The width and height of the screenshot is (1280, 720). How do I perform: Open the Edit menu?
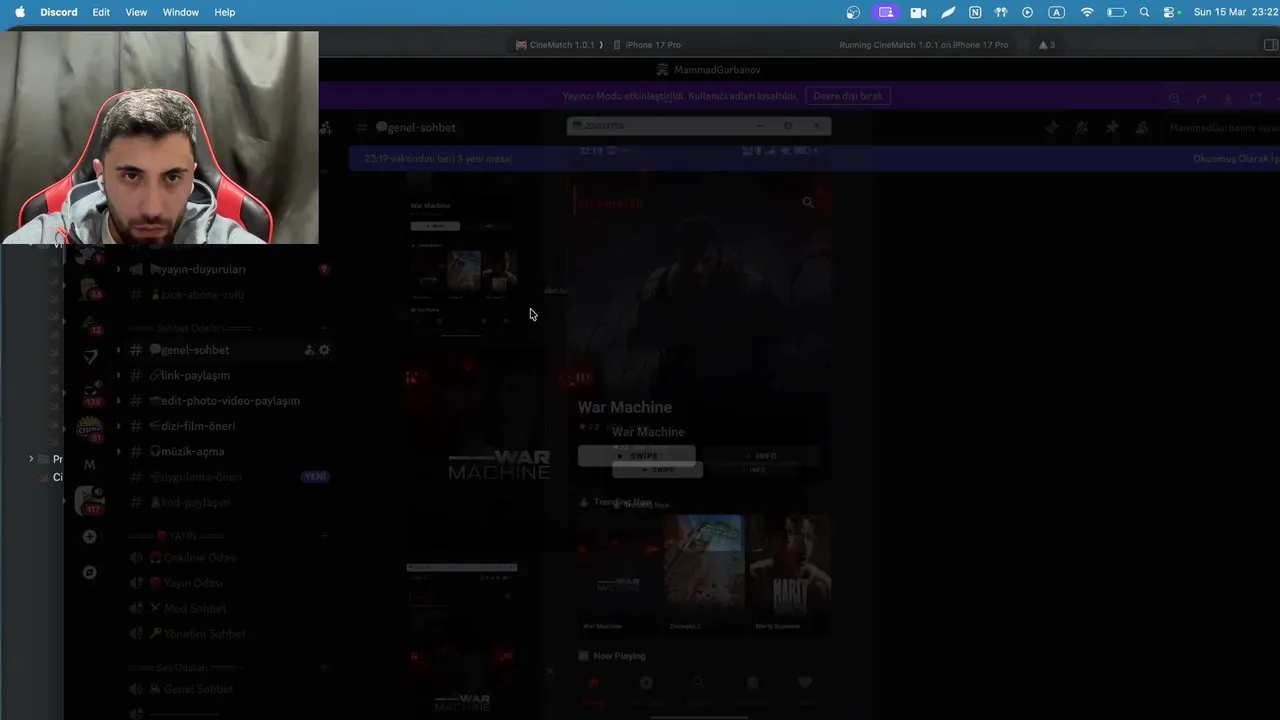click(x=101, y=12)
